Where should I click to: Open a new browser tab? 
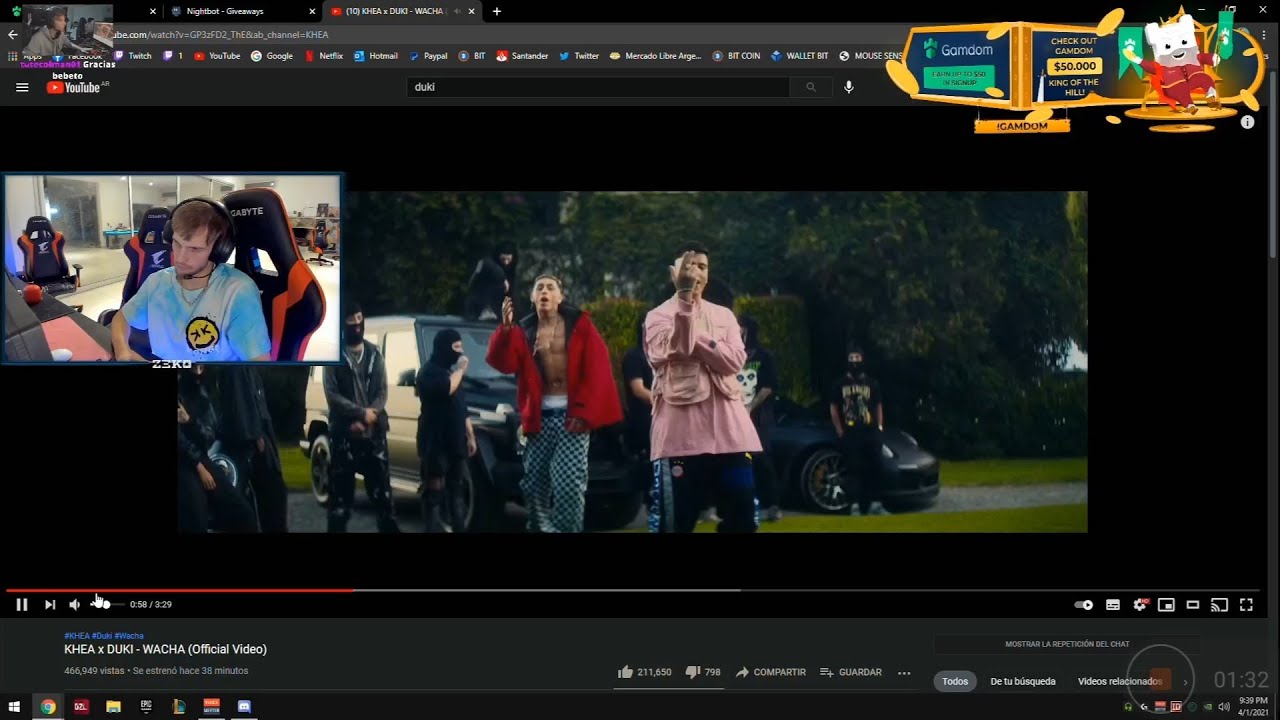pyautogui.click(x=497, y=11)
